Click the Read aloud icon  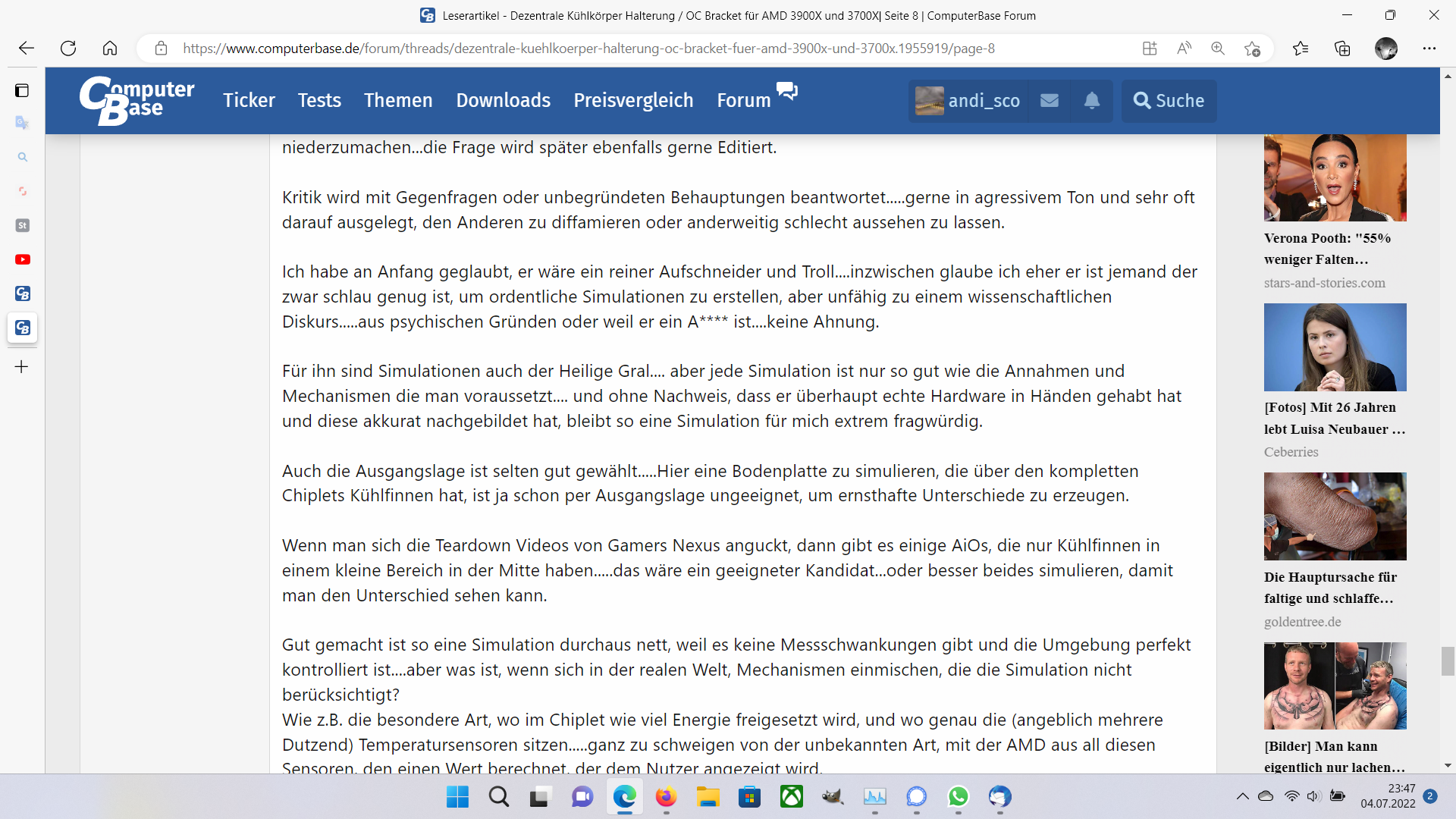coord(1184,49)
